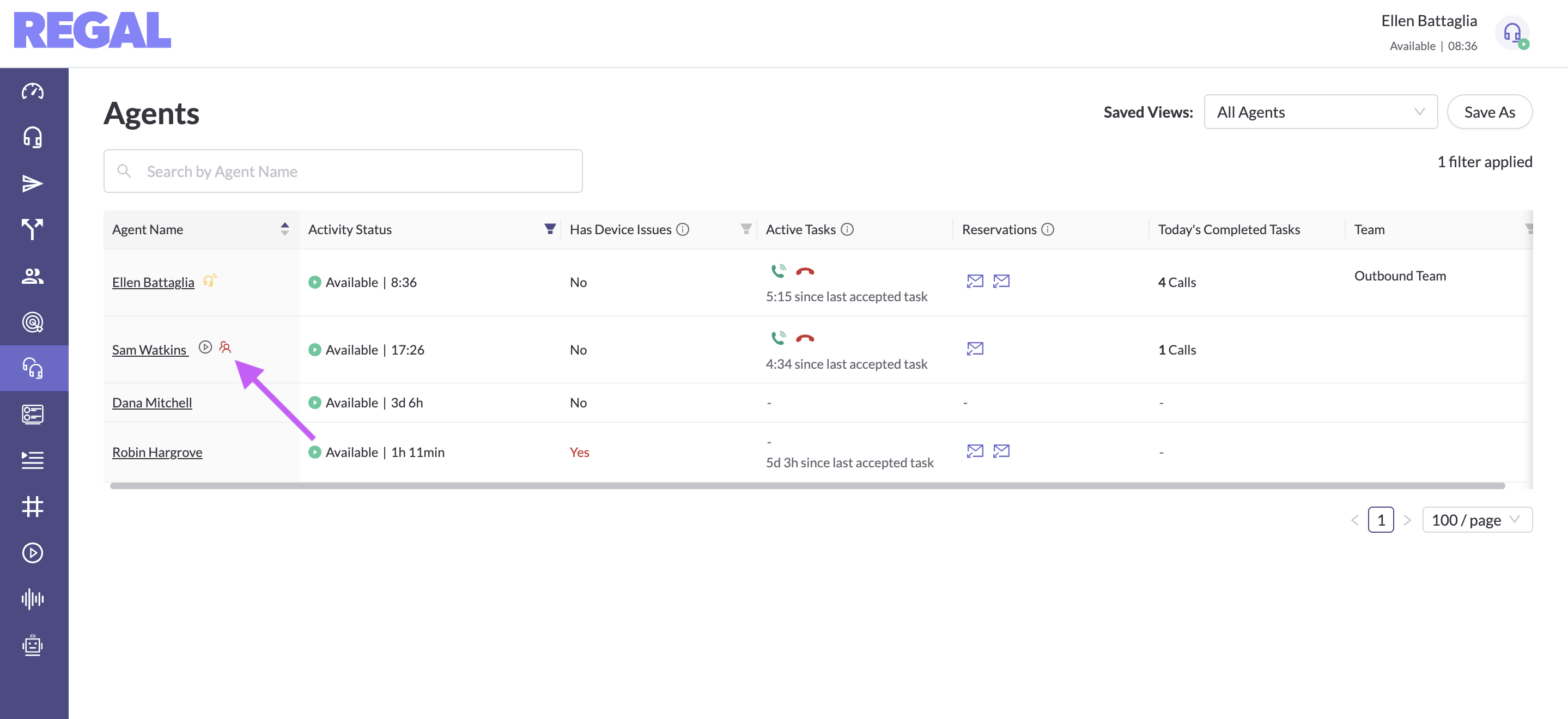The width and height of the screenshot is (1568, 719).
Task: Open the audio waveform icon in sidebar
Action: (32, 599)
